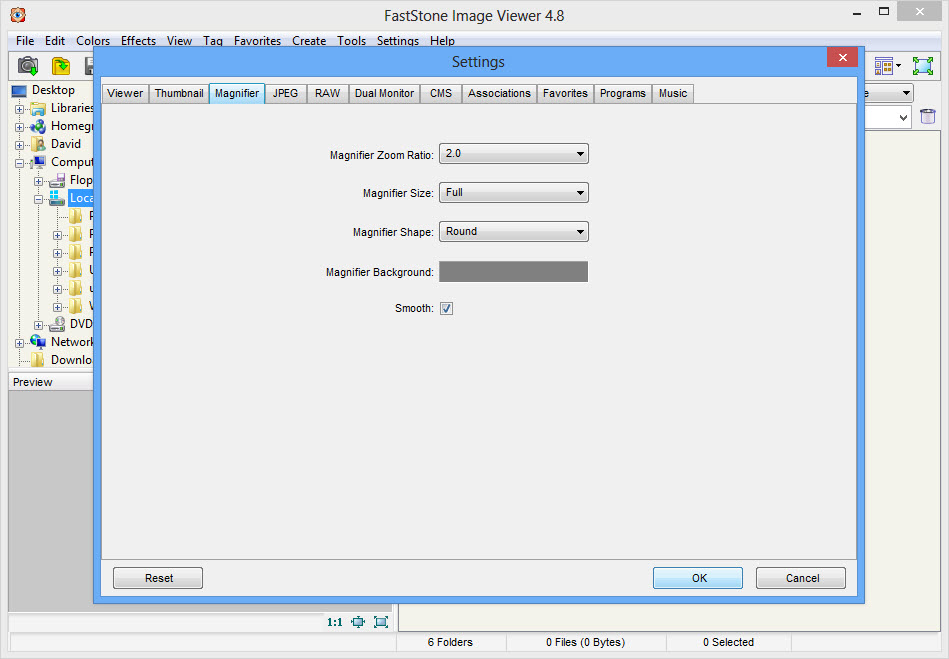
Task: Collapse the Computer tree node
Action: click(19, 163)
